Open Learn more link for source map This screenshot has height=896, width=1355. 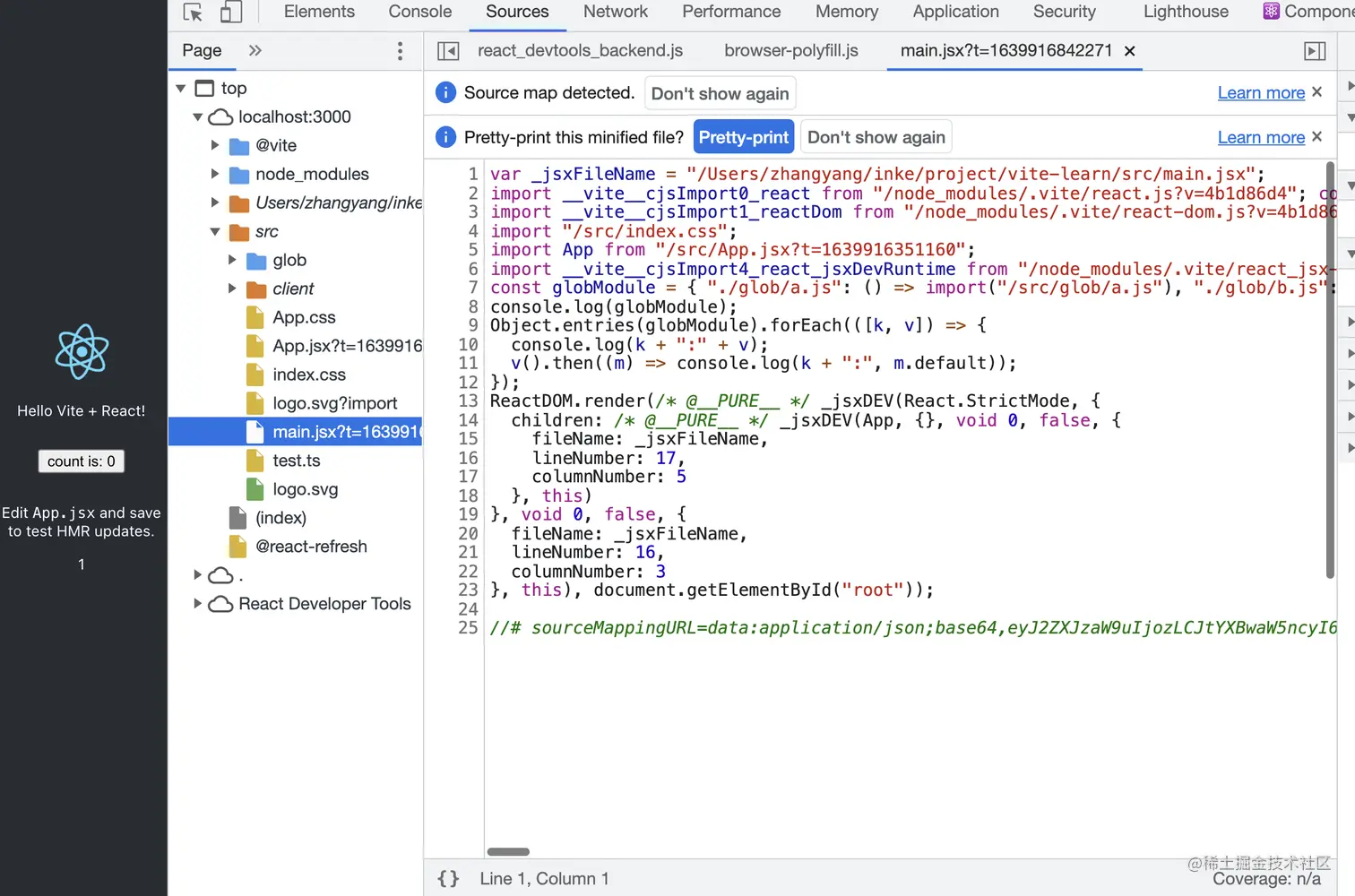click(x=1261, y=92)
